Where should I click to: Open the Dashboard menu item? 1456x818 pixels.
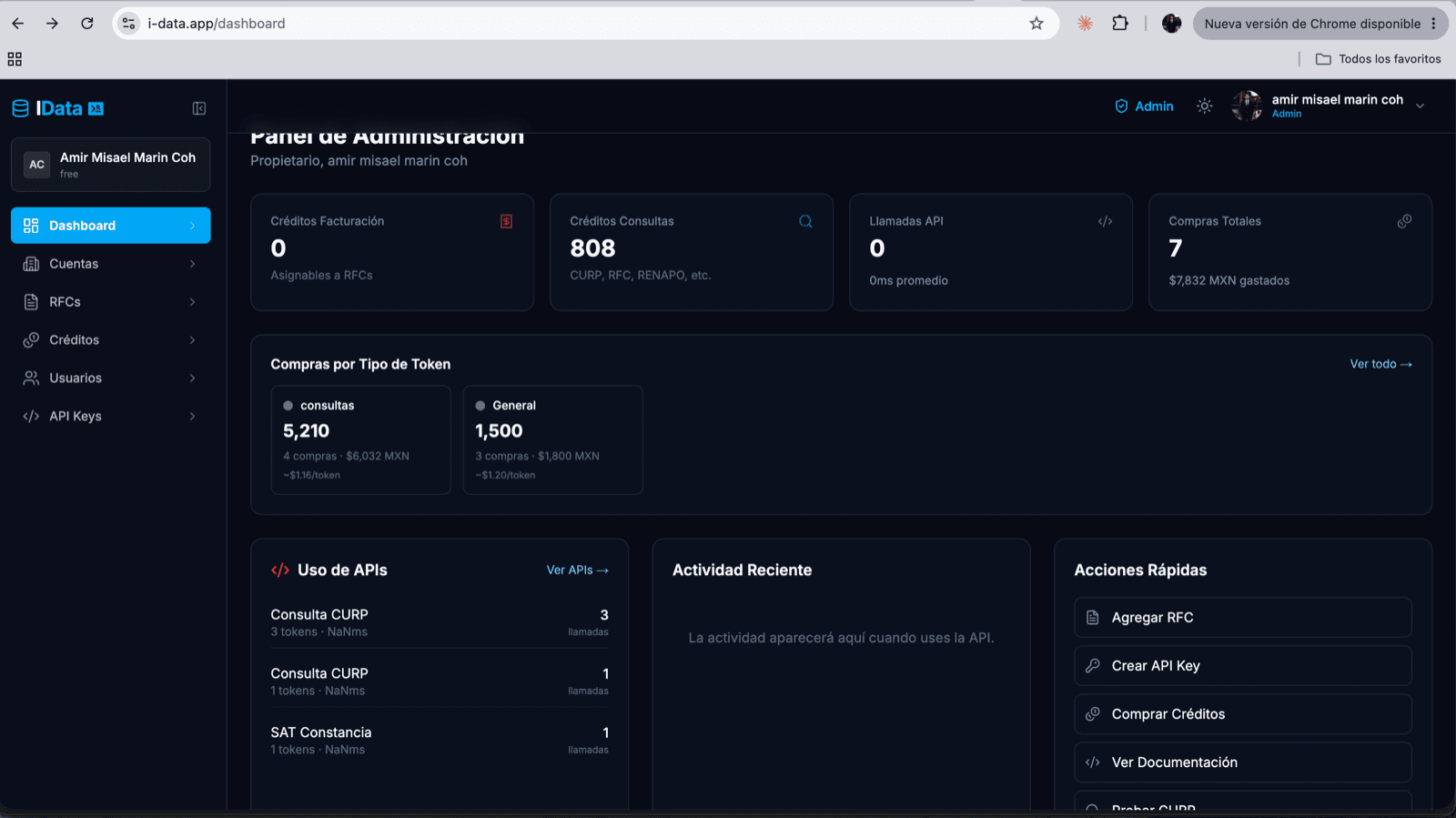[111, 226]
